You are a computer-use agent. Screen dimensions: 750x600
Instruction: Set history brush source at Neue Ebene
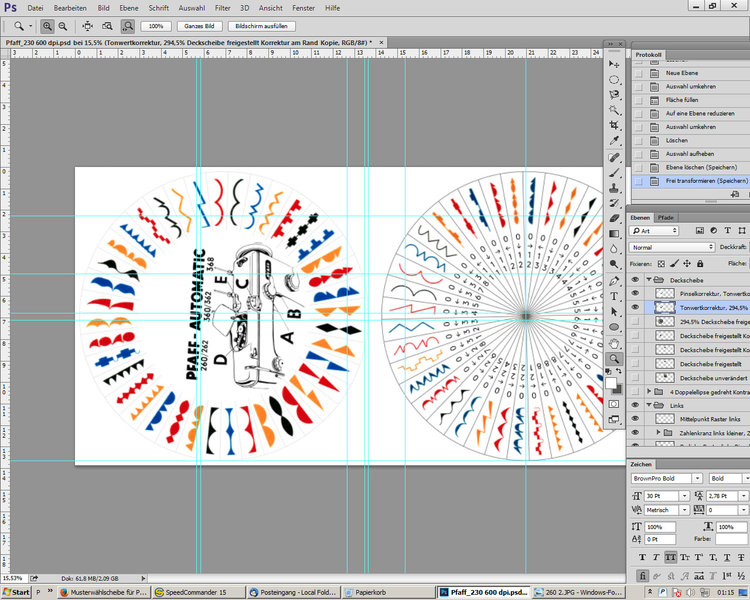pos(638,73)
